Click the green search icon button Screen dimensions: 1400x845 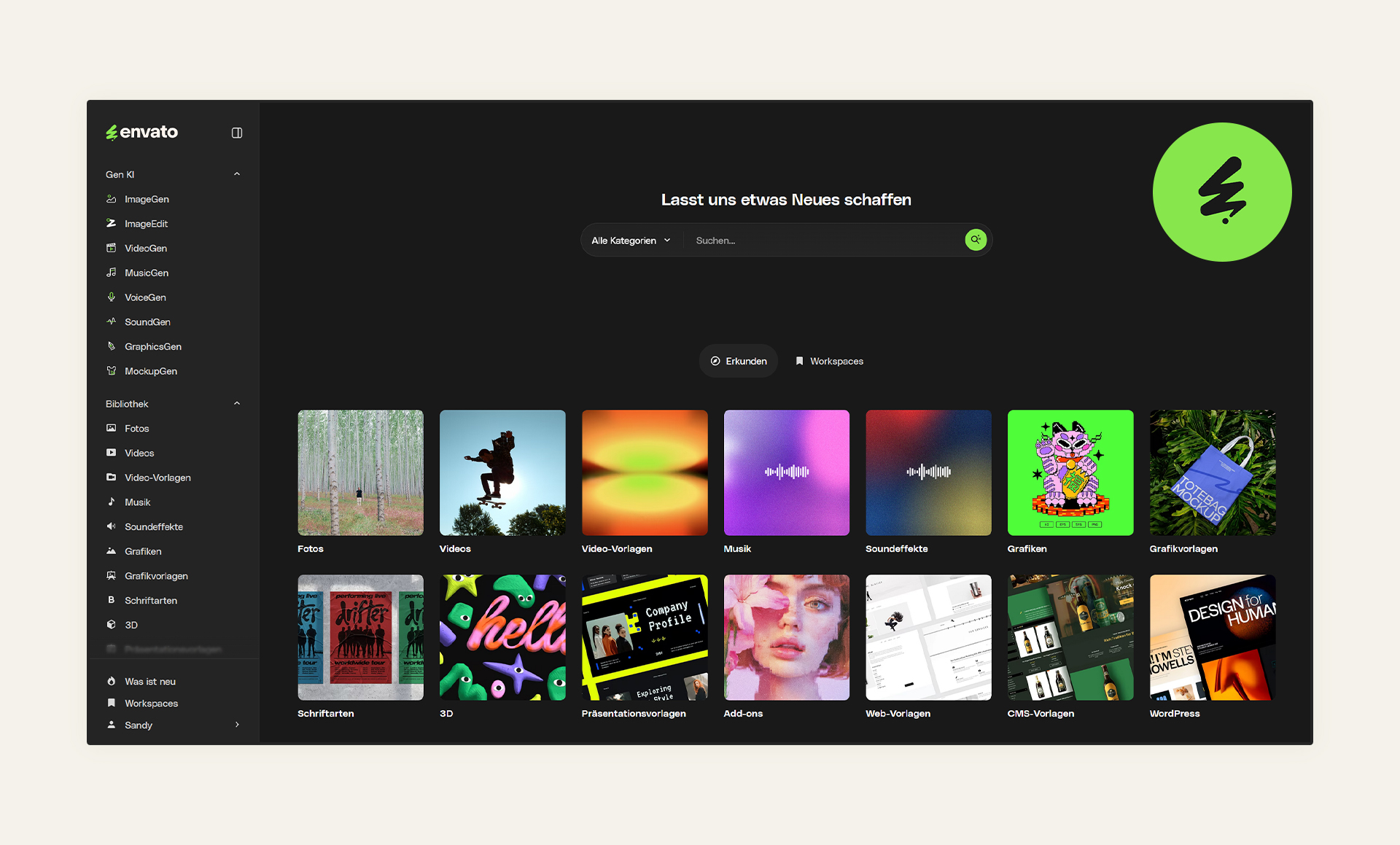coord(975,240)
